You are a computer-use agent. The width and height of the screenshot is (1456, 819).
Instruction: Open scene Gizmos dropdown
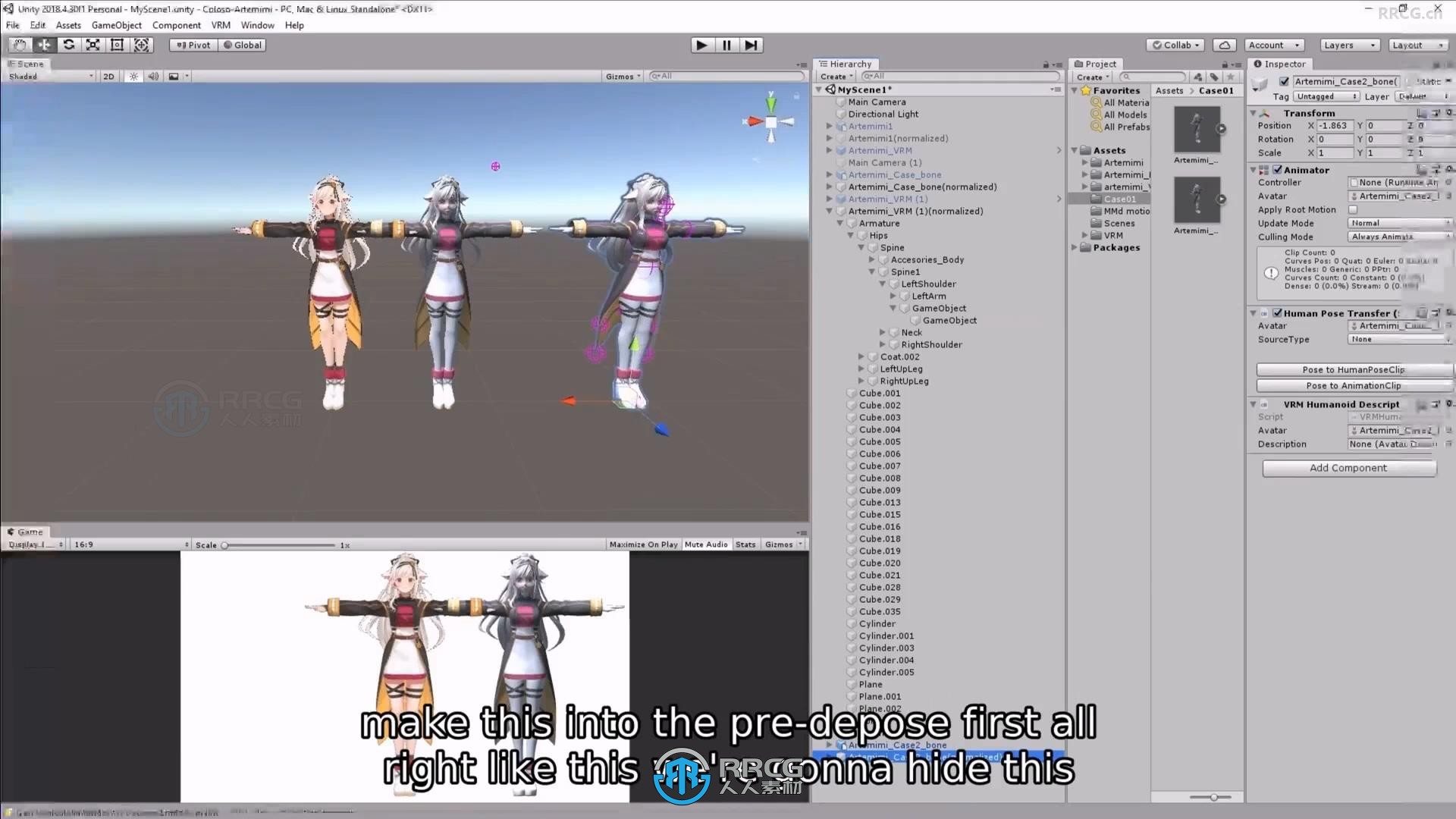pyautogui.click(x=623, y=76)
